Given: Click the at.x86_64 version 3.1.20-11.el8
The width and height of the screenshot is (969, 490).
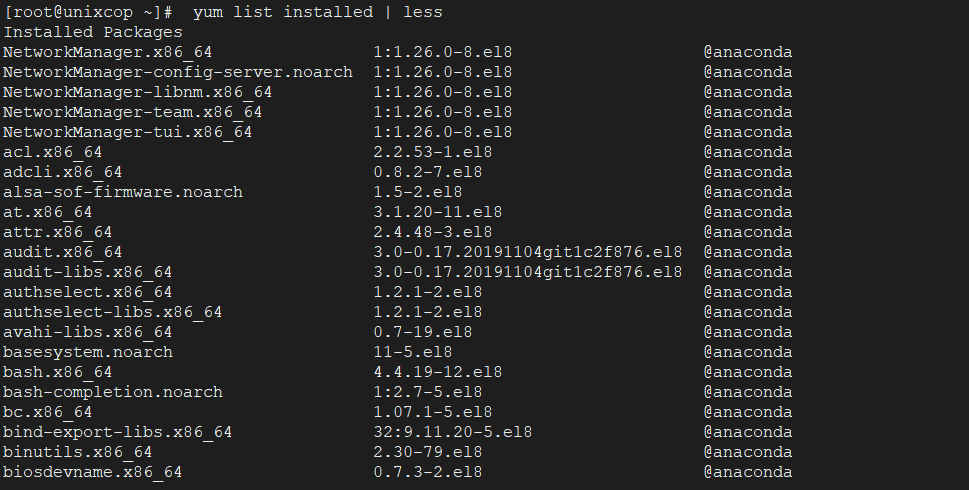Looking at the screenshot, I should click(438, 212).
